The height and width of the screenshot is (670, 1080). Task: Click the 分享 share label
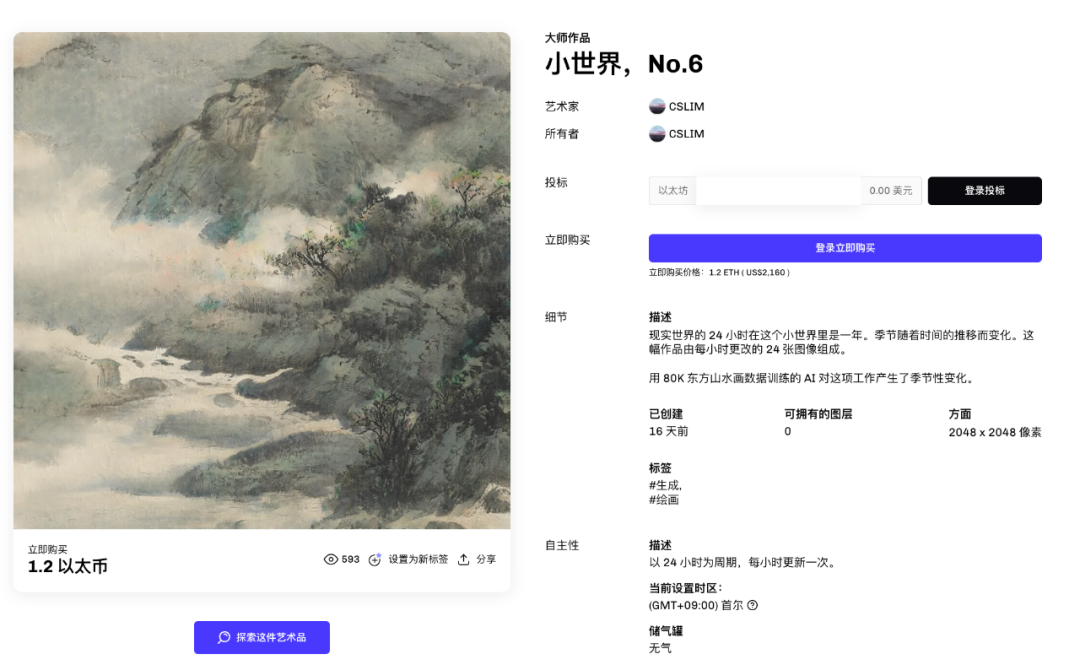[x=486, y=559]
